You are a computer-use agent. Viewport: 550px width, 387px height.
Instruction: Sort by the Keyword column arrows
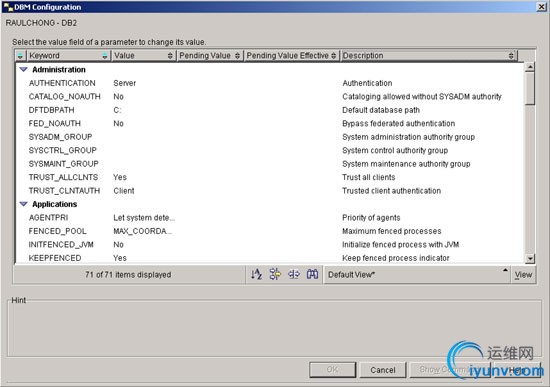[x=105, y=55]
